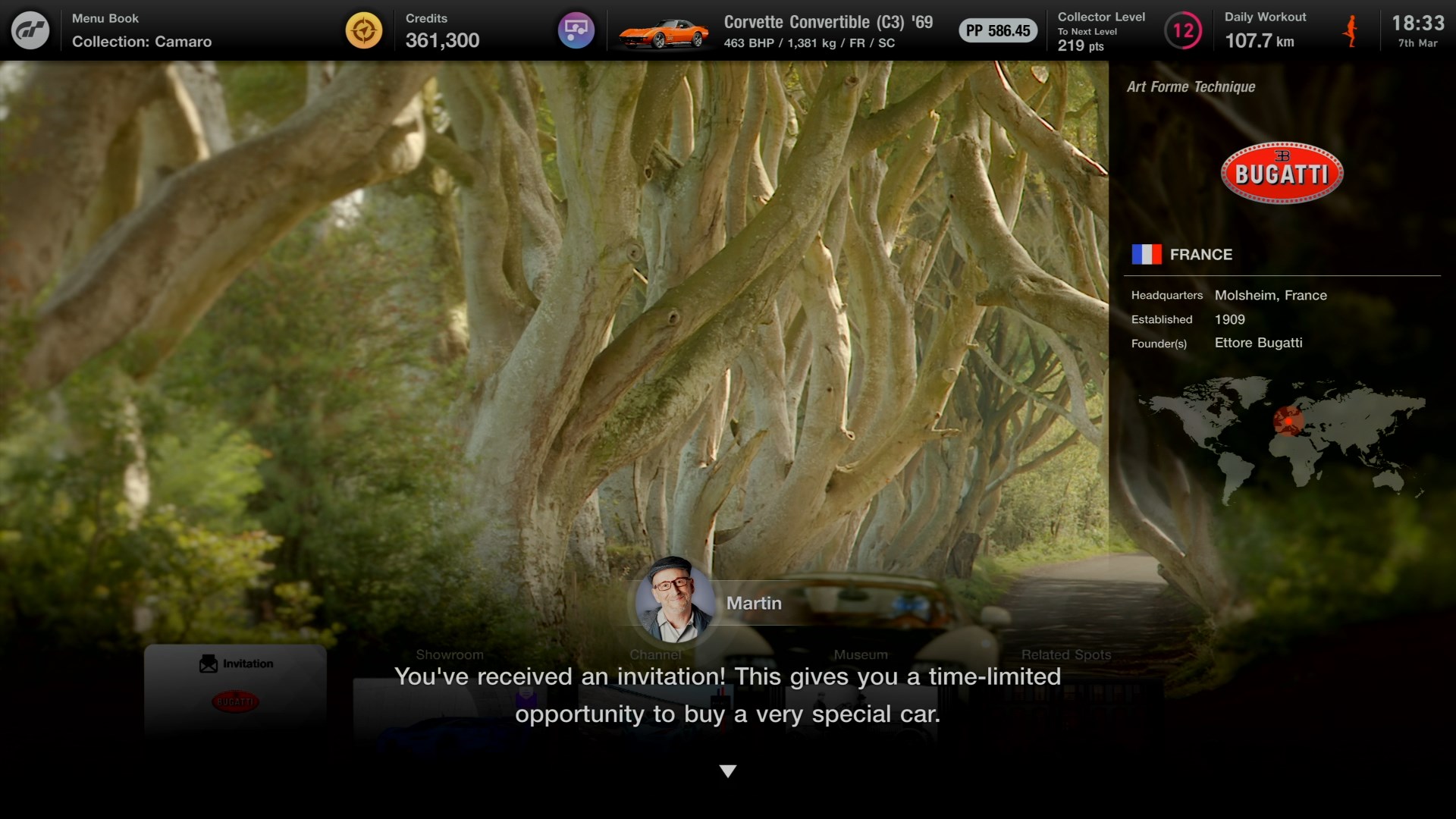
Task: Open the Collector Level 12 circle
Action: click(1183, 31)
